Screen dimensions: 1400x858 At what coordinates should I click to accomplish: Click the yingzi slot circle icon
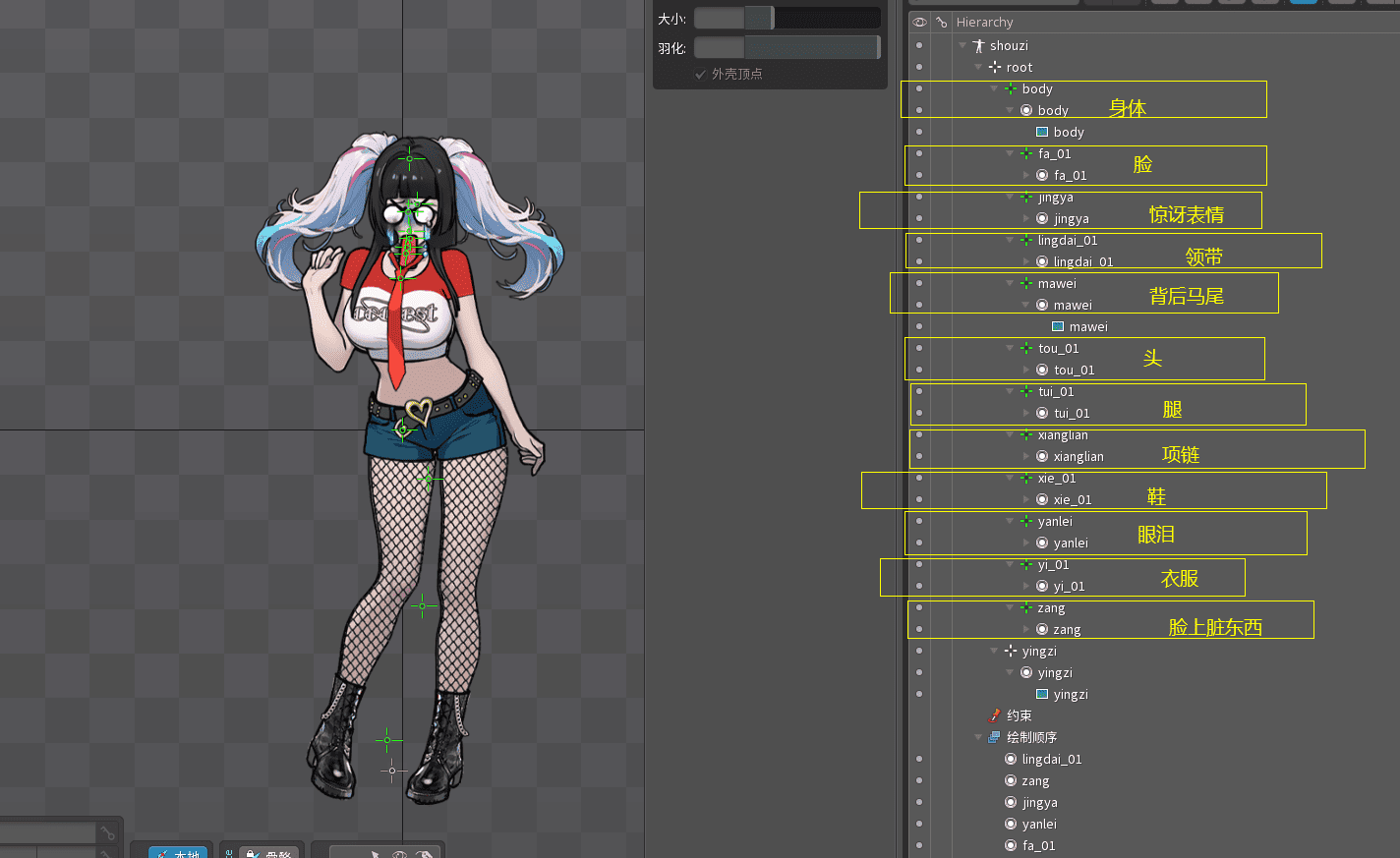click(x=1026, y=673)
